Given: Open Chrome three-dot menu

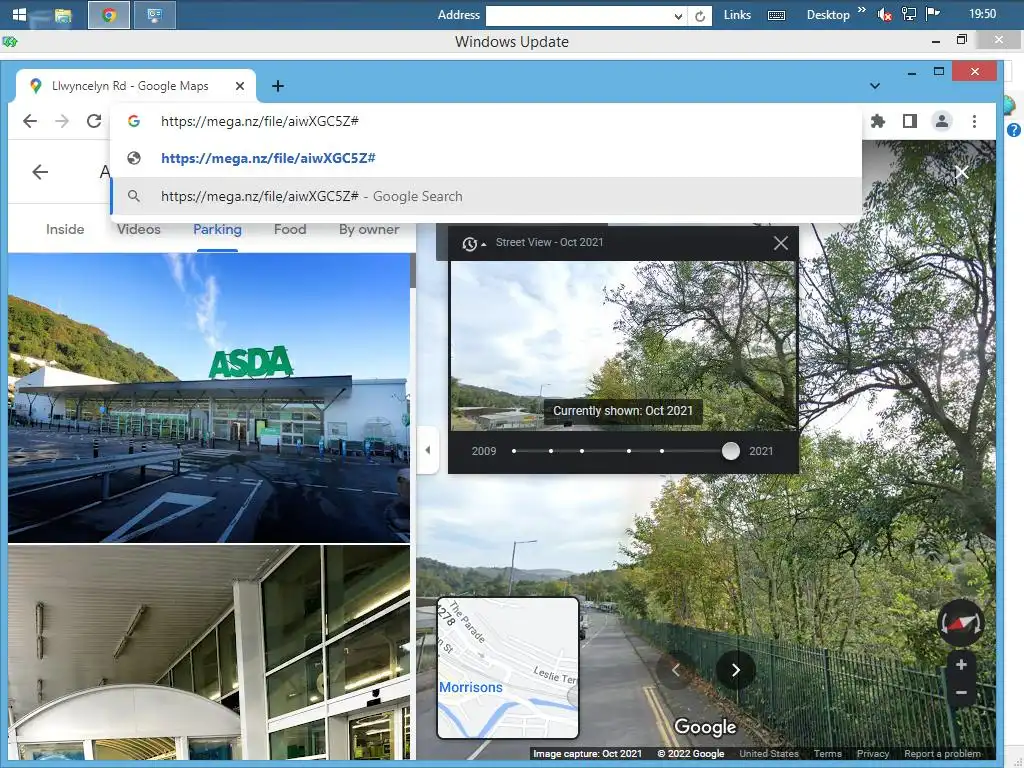Looking at the screenshot, I should tap(974, 121).
